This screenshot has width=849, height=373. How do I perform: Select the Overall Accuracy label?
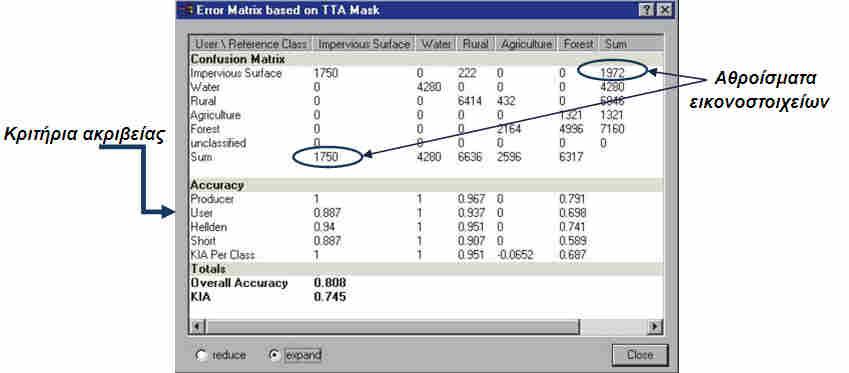(x=239, y=283)
